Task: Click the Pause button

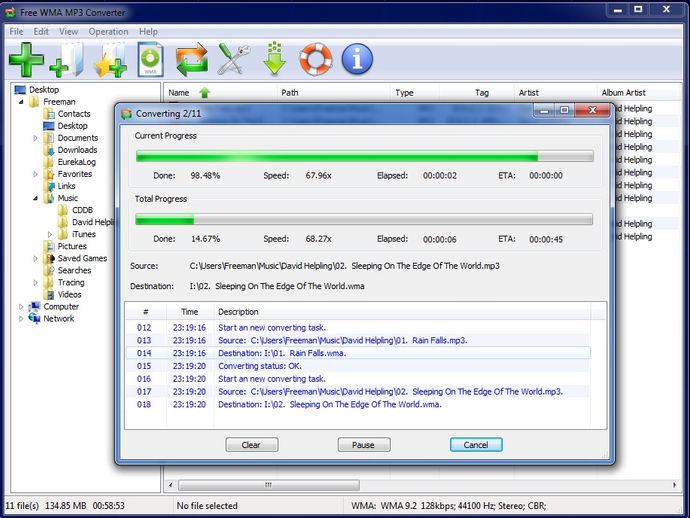Action: [364, 445]
